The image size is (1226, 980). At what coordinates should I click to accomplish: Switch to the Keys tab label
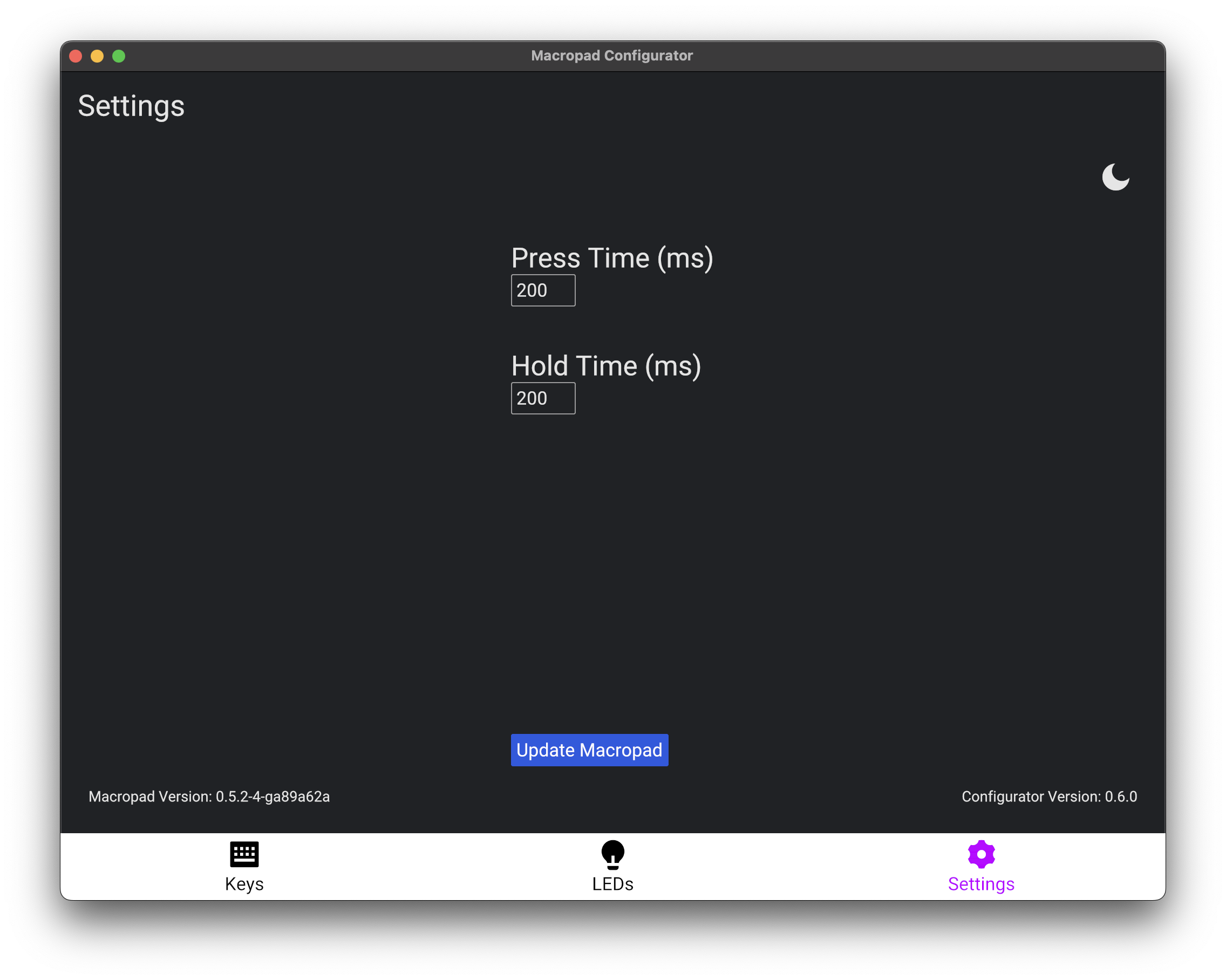tap(244, 884)
